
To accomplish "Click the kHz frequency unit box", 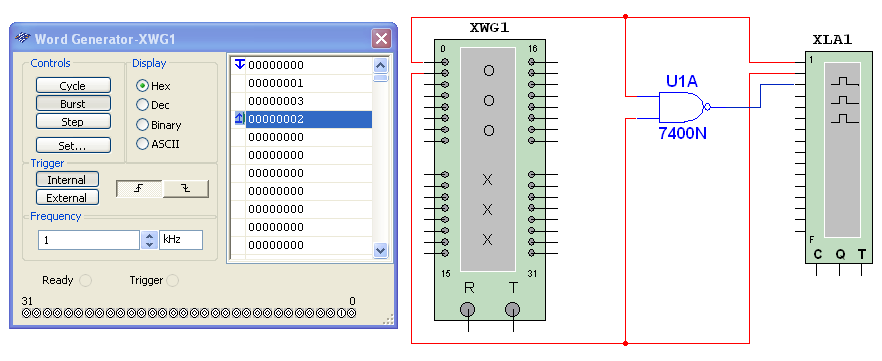I will (x=181, y=240).
